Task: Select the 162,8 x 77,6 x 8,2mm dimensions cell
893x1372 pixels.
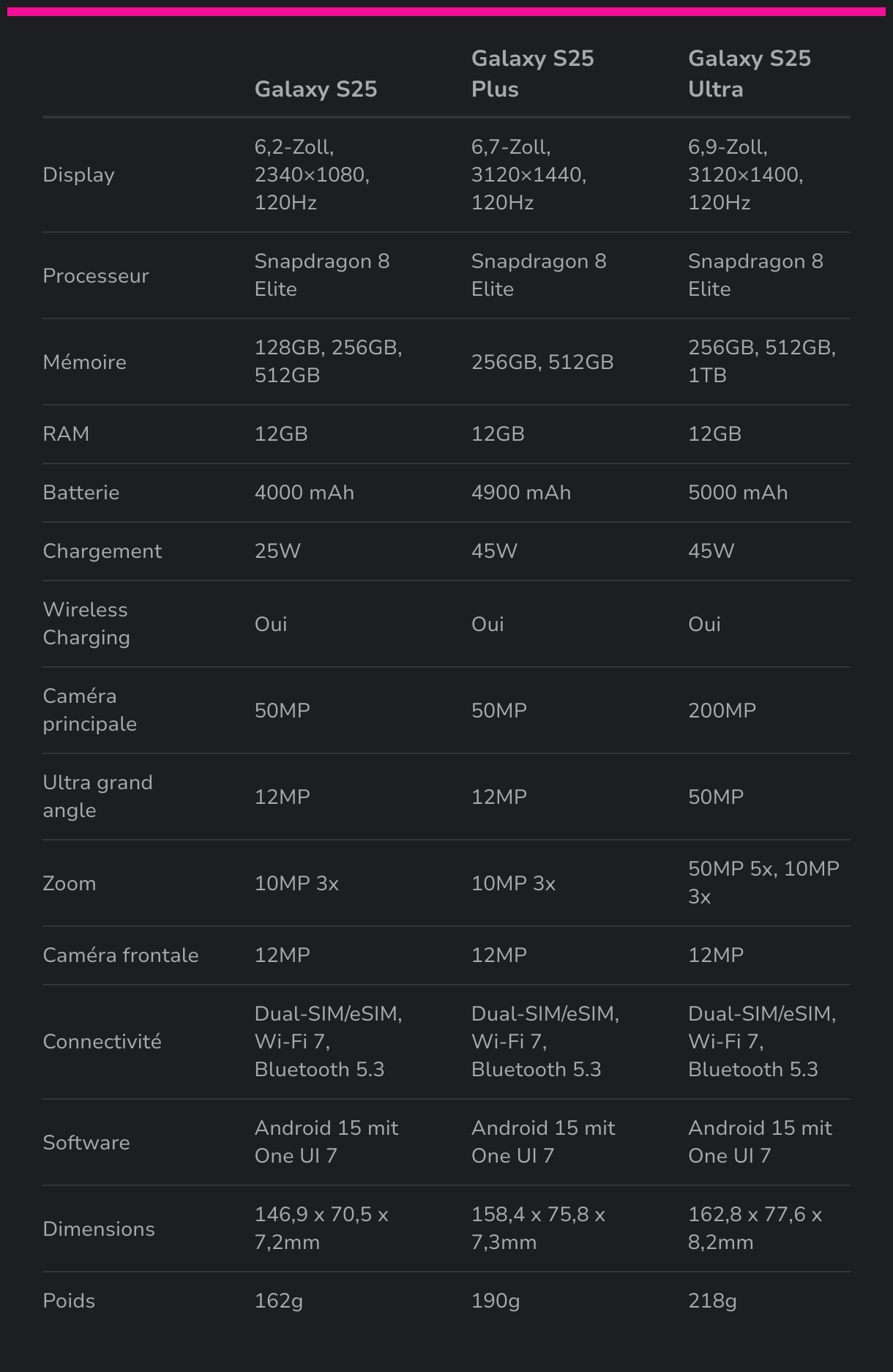Action: [755, 1229]
